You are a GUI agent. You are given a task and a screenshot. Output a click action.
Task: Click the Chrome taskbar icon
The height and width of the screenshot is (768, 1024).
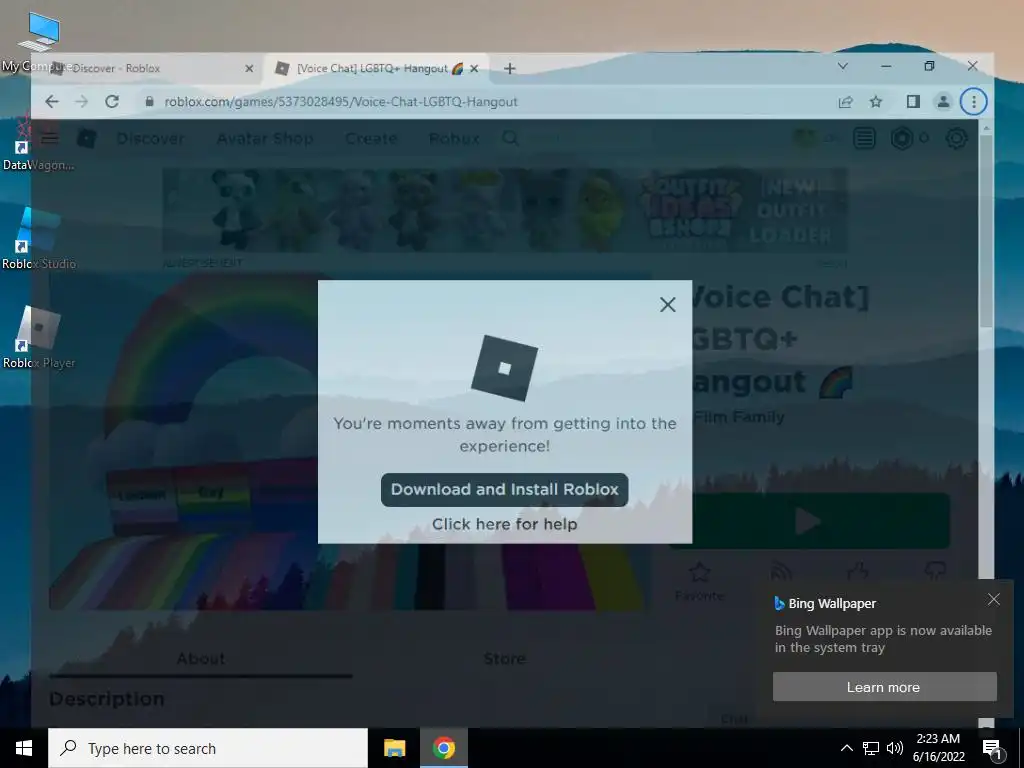point(443,748)
